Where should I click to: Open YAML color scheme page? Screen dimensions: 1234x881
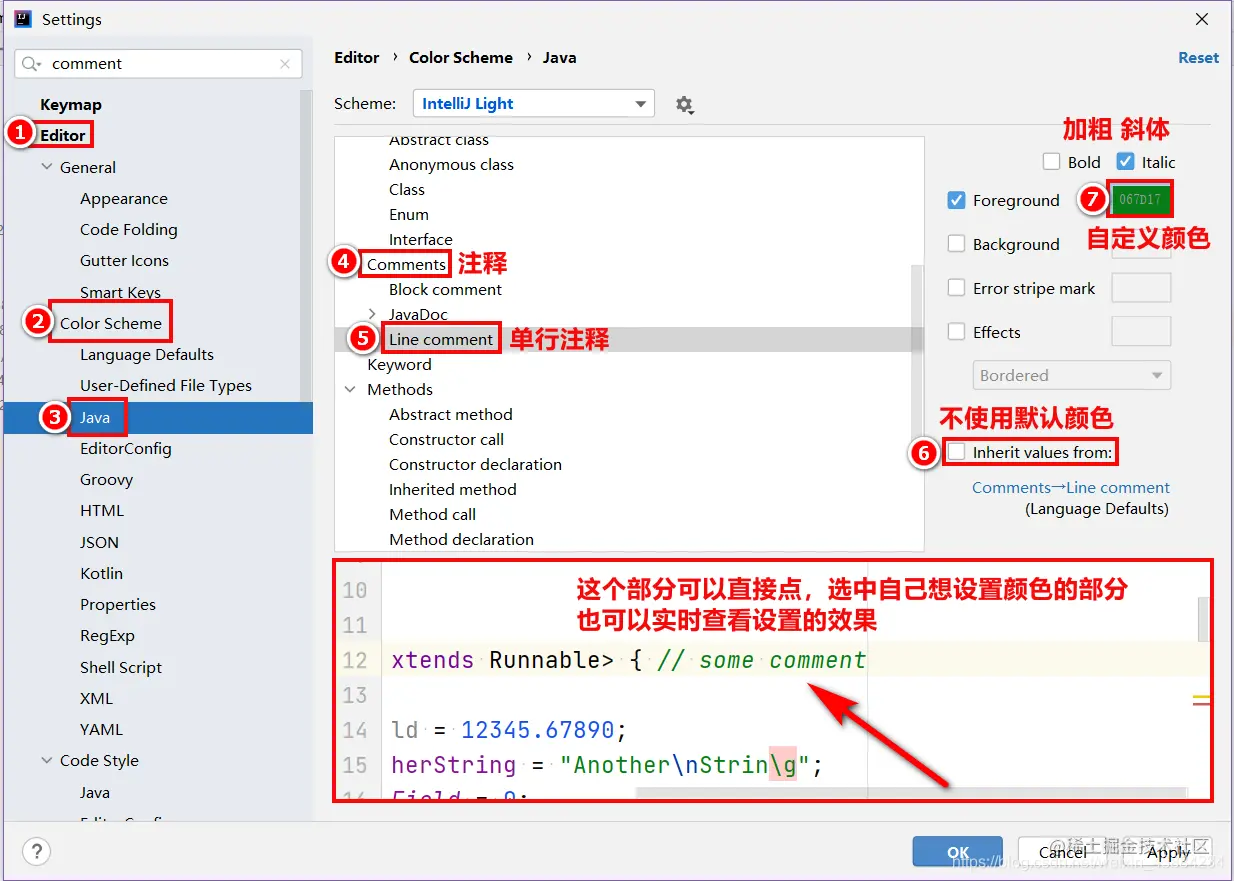(x=102, y=729)
